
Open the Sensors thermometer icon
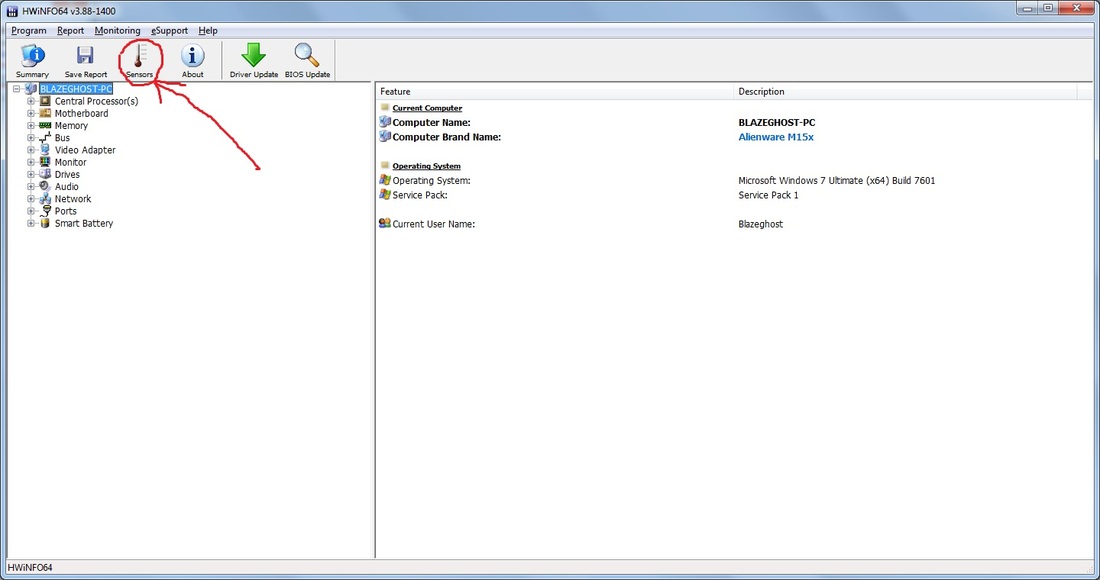(140, 55)
